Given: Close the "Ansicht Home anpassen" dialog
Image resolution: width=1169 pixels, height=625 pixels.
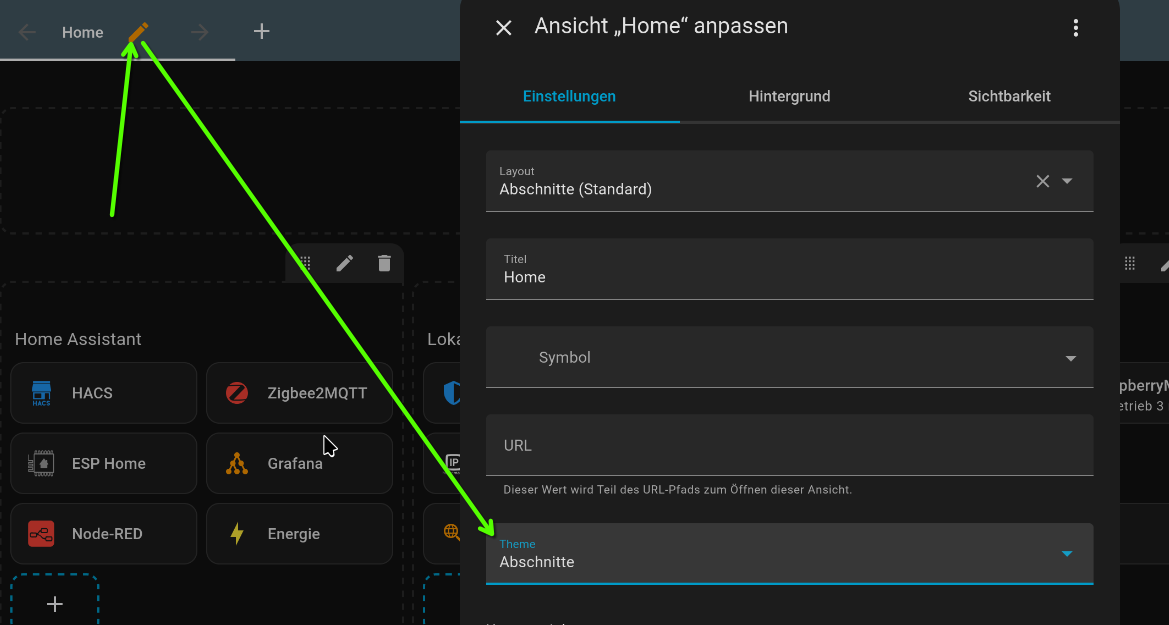Looking at the screenshot, I should point(504,28).
